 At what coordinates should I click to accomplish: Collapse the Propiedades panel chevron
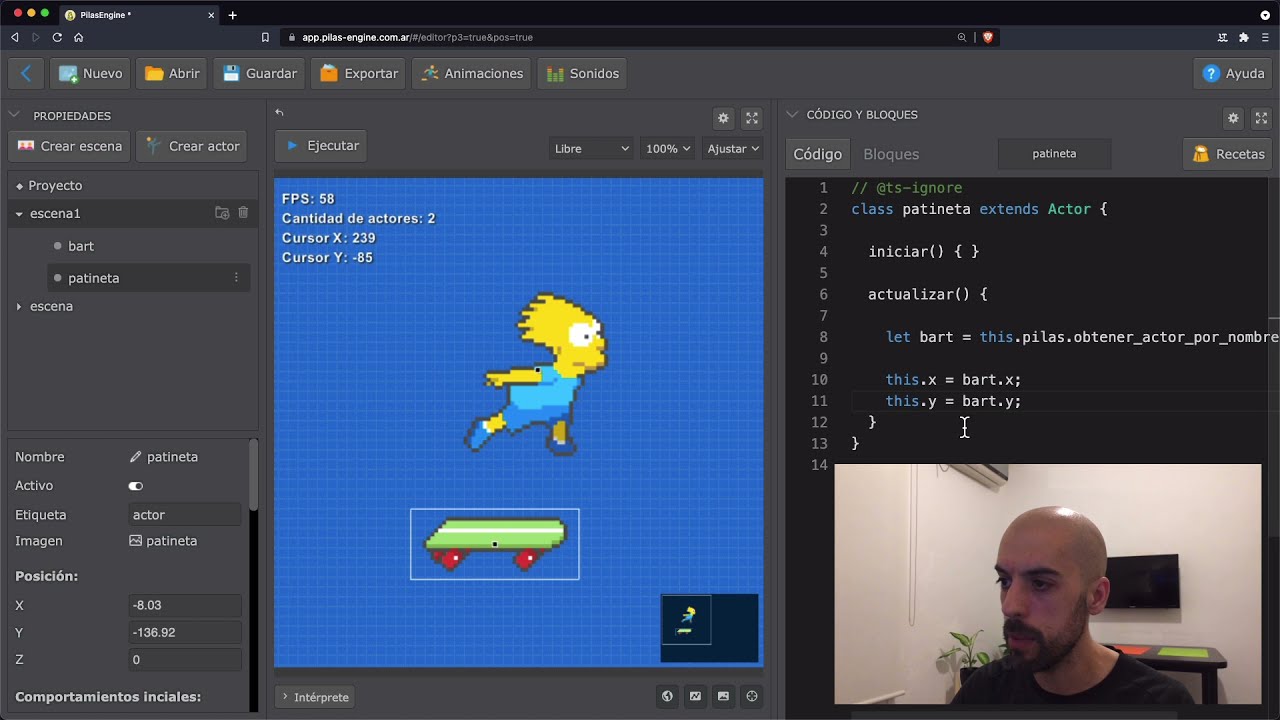click(15, 115)
